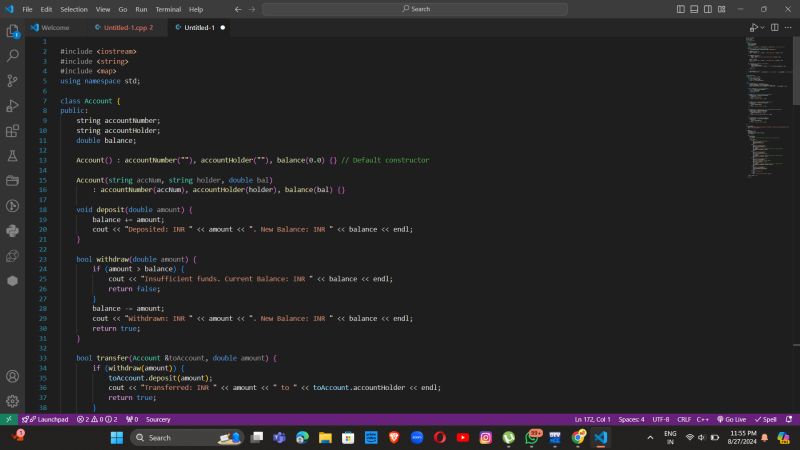Open the Explorer view in activity bar
Screen dimensions: 800x450
coord(12,32)
